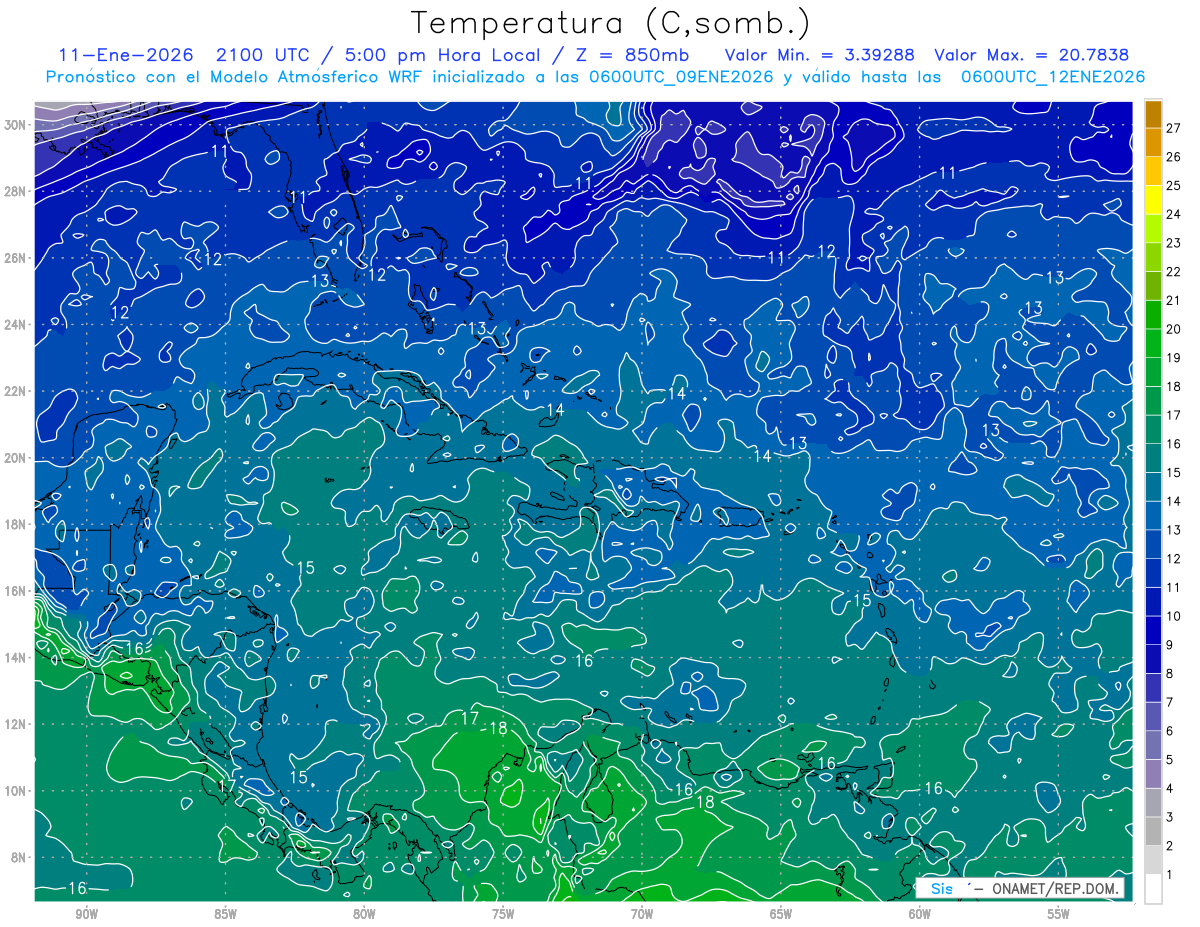The image size is (1200, 927).
Task: Click the "ONAMET/REP.DOM." credit label
Action: 1053,888
